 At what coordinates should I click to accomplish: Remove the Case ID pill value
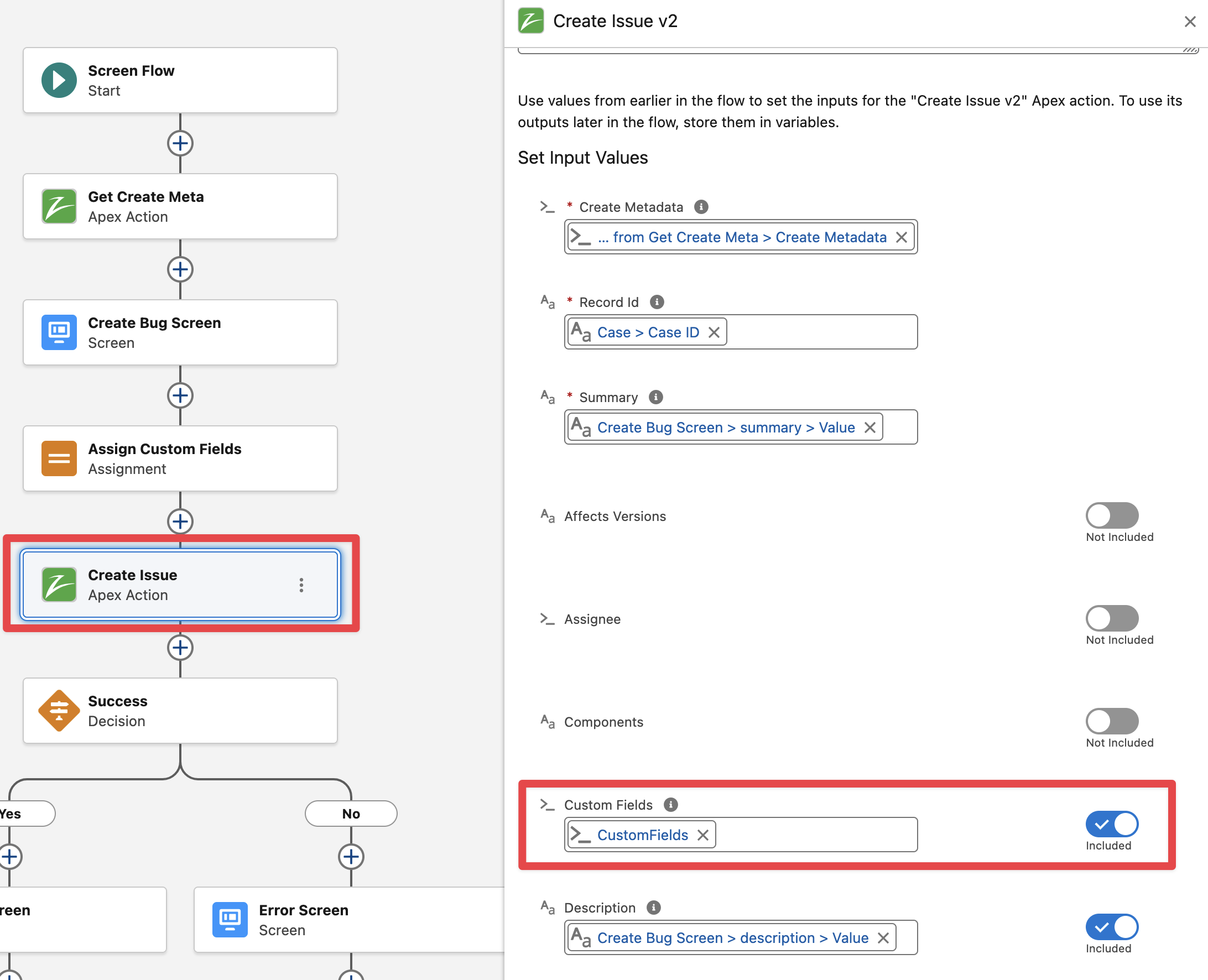tap(714, 332)
